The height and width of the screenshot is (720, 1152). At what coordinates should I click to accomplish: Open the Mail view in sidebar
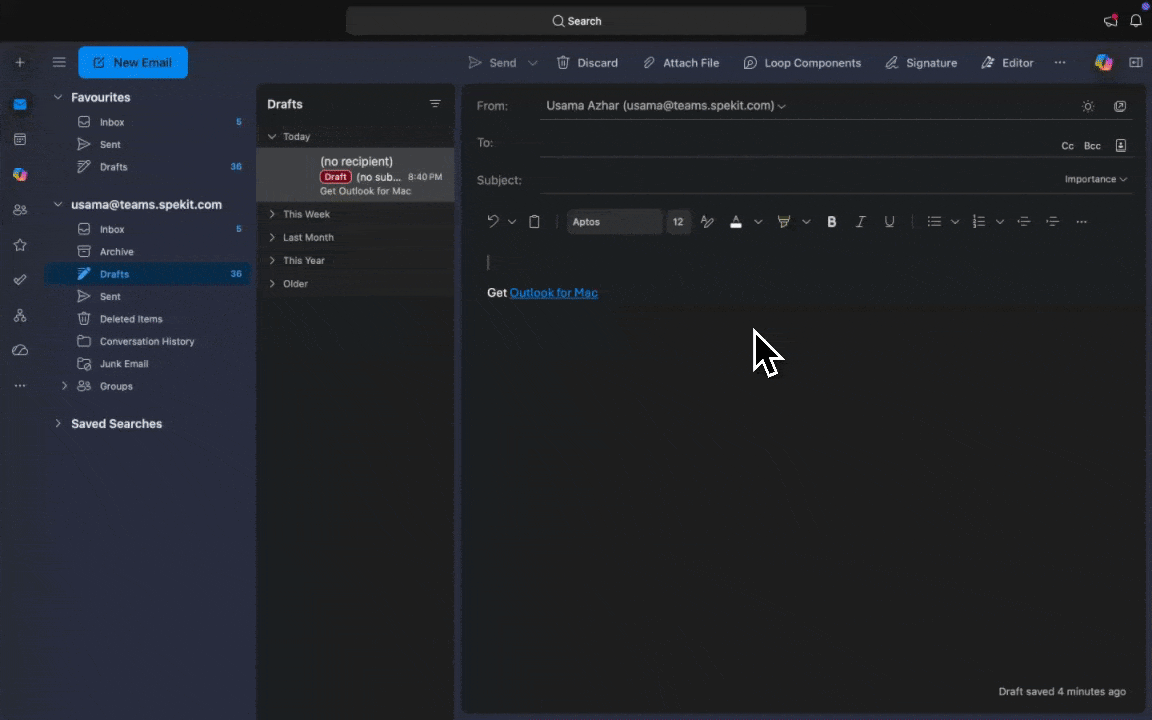(x=20, y=104)
